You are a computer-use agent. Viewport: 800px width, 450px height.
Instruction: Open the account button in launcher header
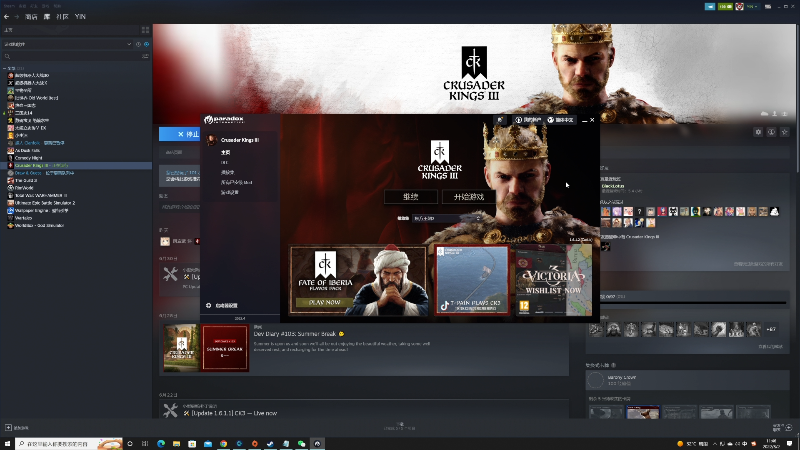click(x=528, y=120)
